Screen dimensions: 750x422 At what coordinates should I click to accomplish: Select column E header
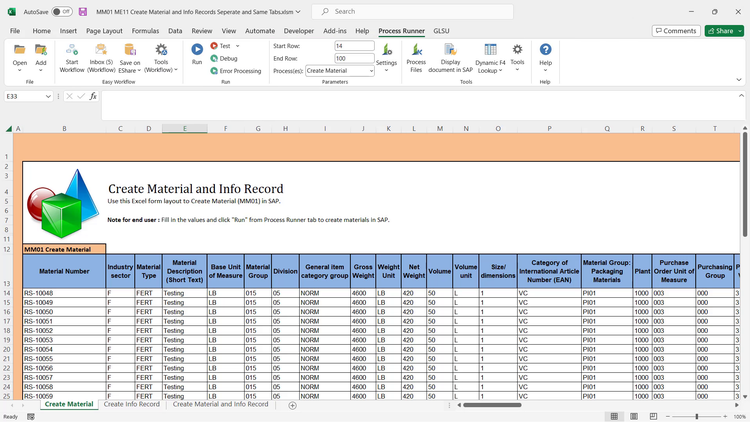(185, 128)
